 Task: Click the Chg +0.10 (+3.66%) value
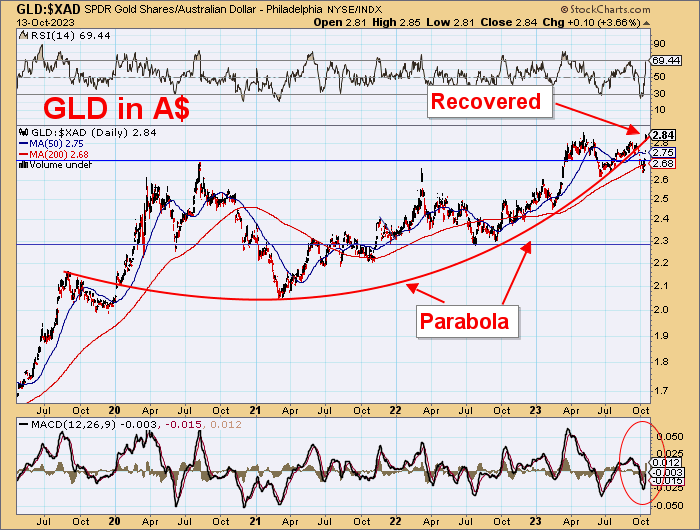(592, 22)
